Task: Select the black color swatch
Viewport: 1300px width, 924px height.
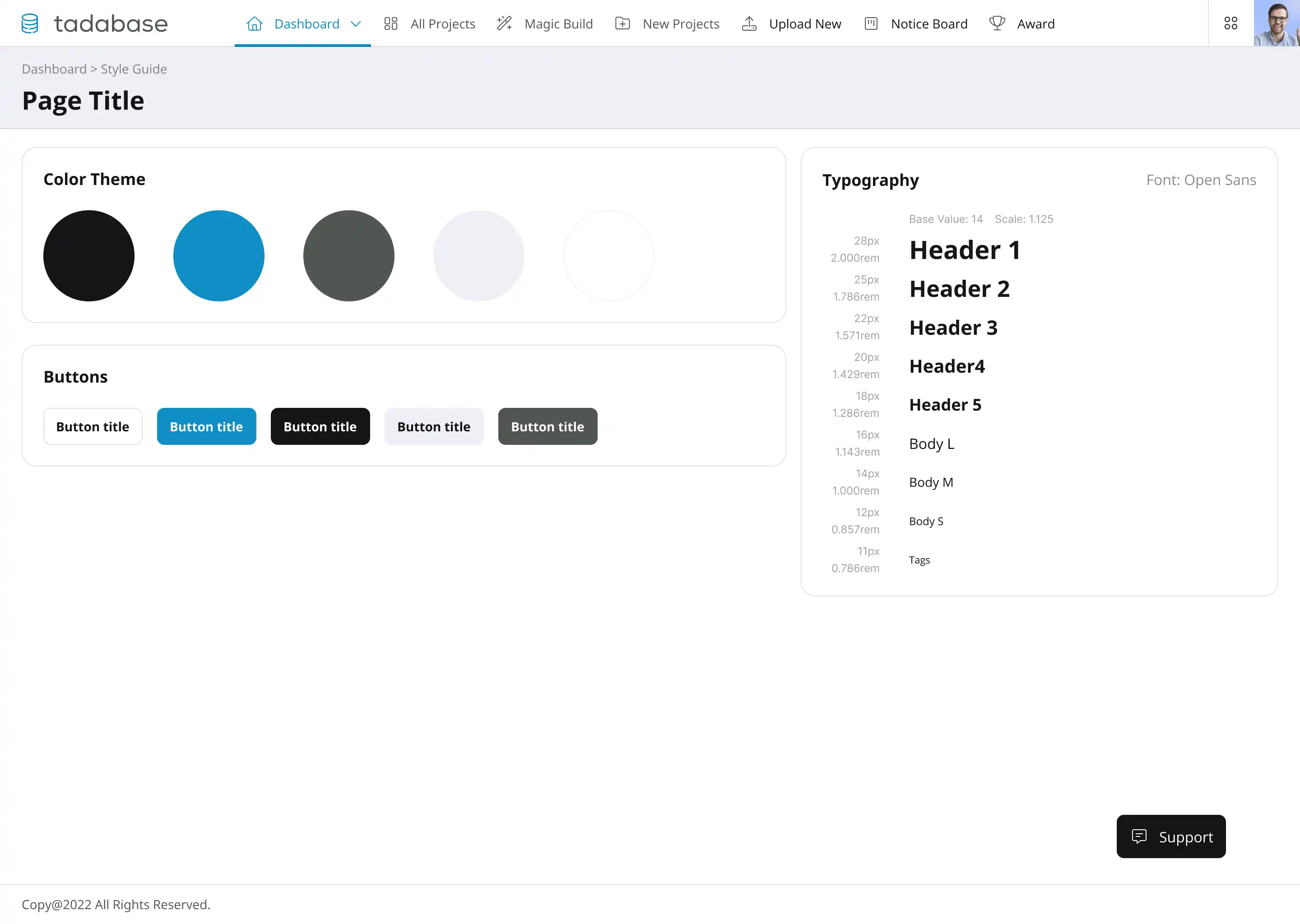Action: click(x=89, y=256)
